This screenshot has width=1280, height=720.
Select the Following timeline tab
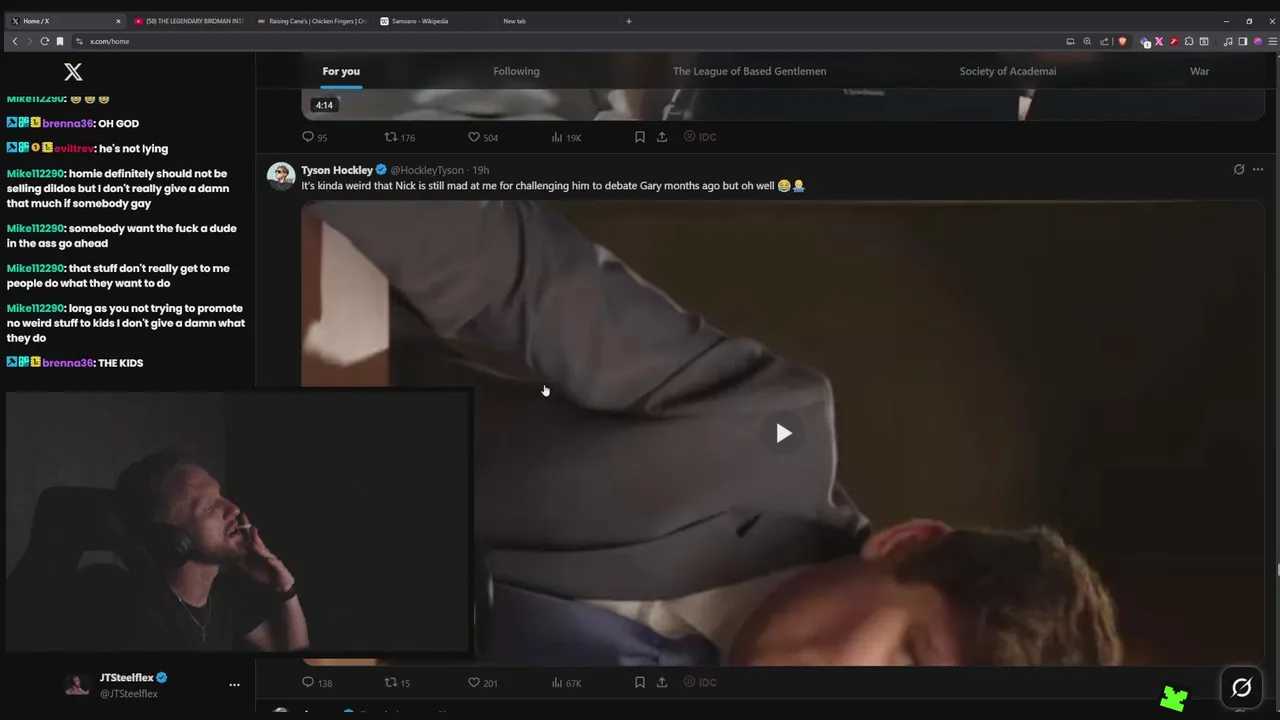[x=516, y=71]
